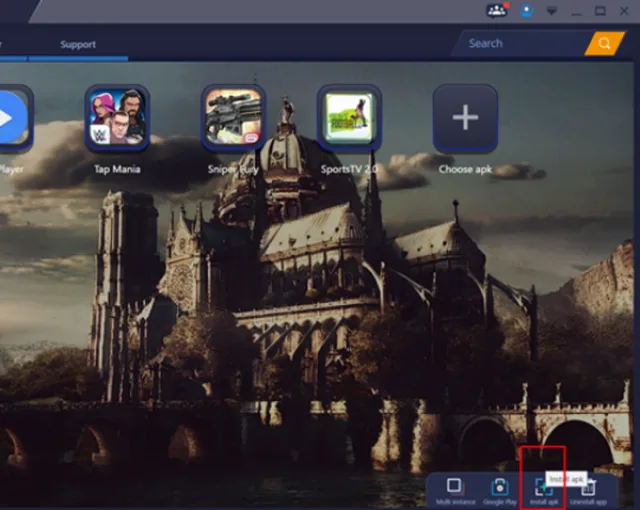Screen dimensions: 640x510
Task: Click the orange search magnifier button
Action: [604, 43]
